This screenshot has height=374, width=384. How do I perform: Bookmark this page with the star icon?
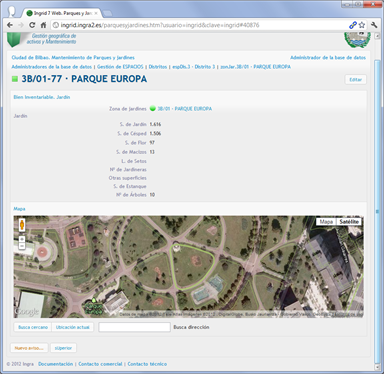pos(362,25)
